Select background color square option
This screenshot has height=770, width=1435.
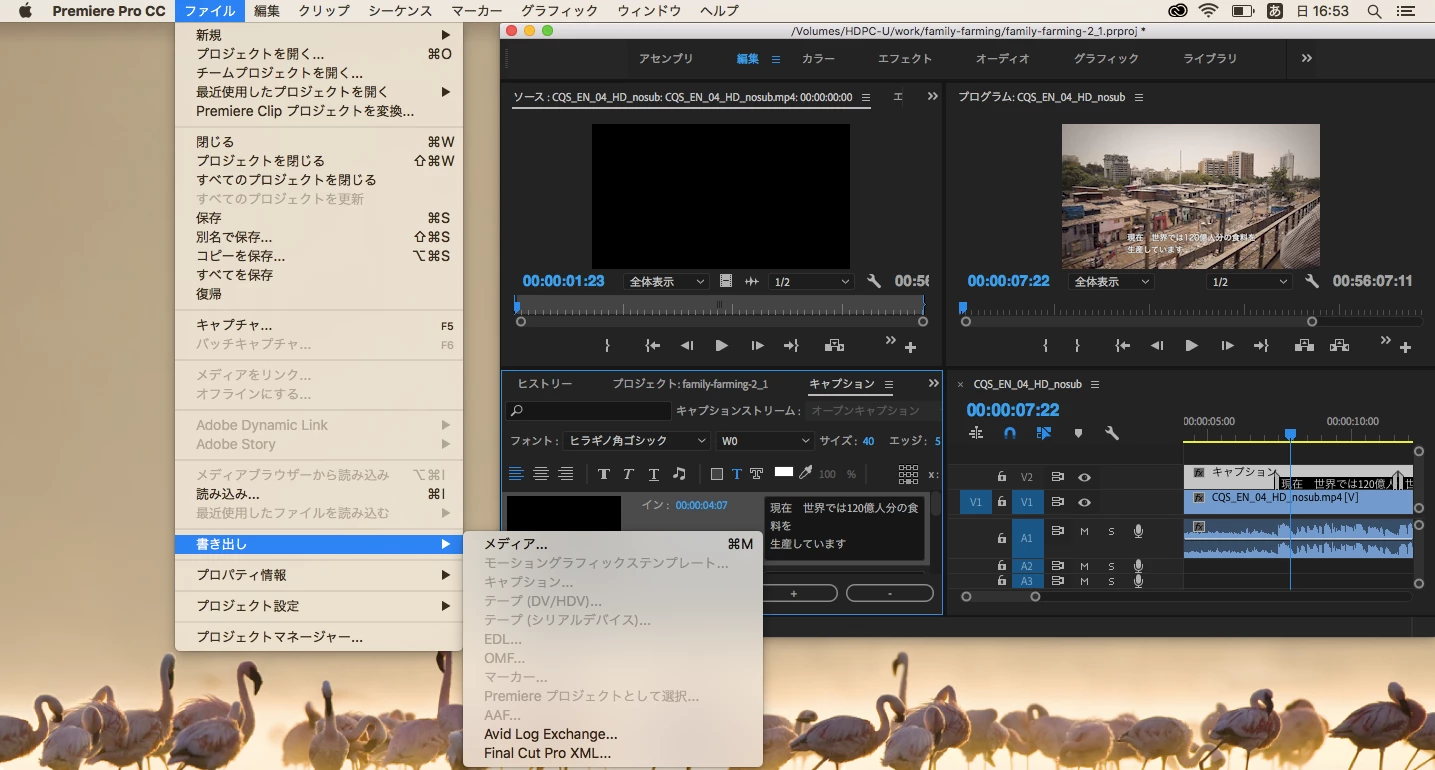tap(717, 474)
